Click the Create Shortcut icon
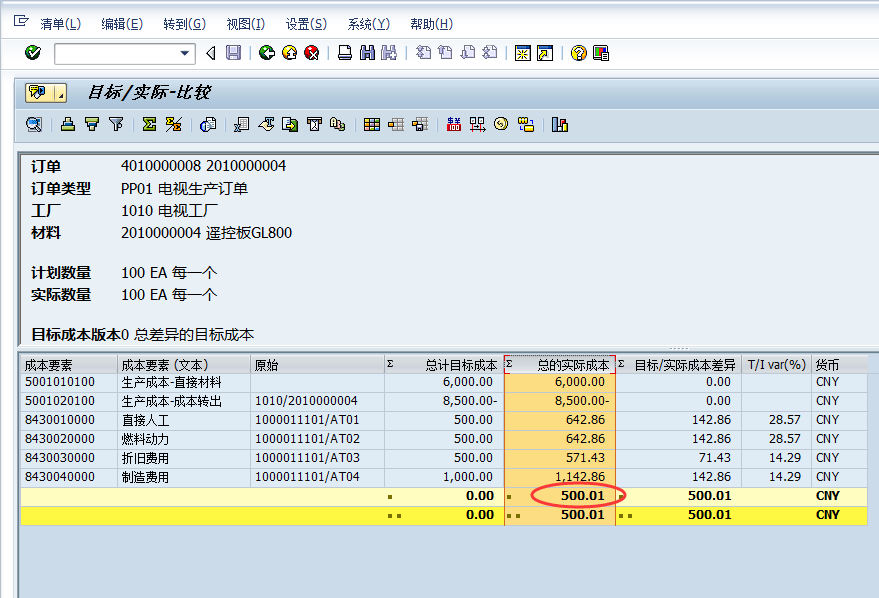Image resolution: width=879 pixels, height=598 pixels. coord(545,53)
